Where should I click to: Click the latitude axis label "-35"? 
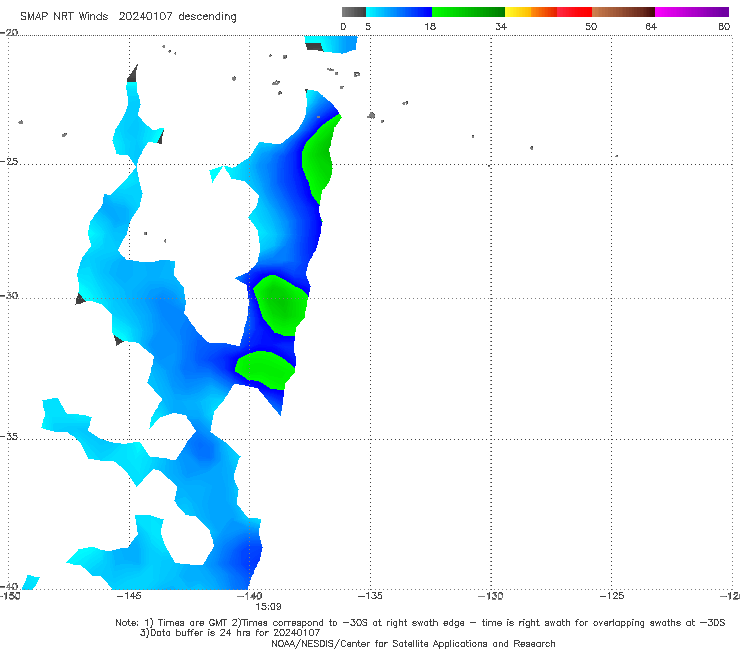pyautogui.click(x=9, y=436)
